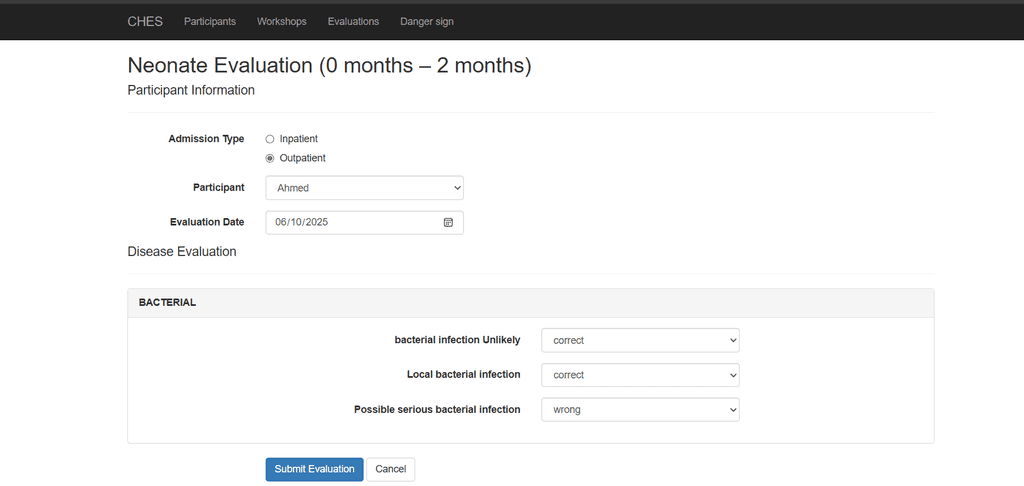1024x486 pixels.
Task: Click the day segment of Evaluation Date
Action: click(x=296, y=222)
